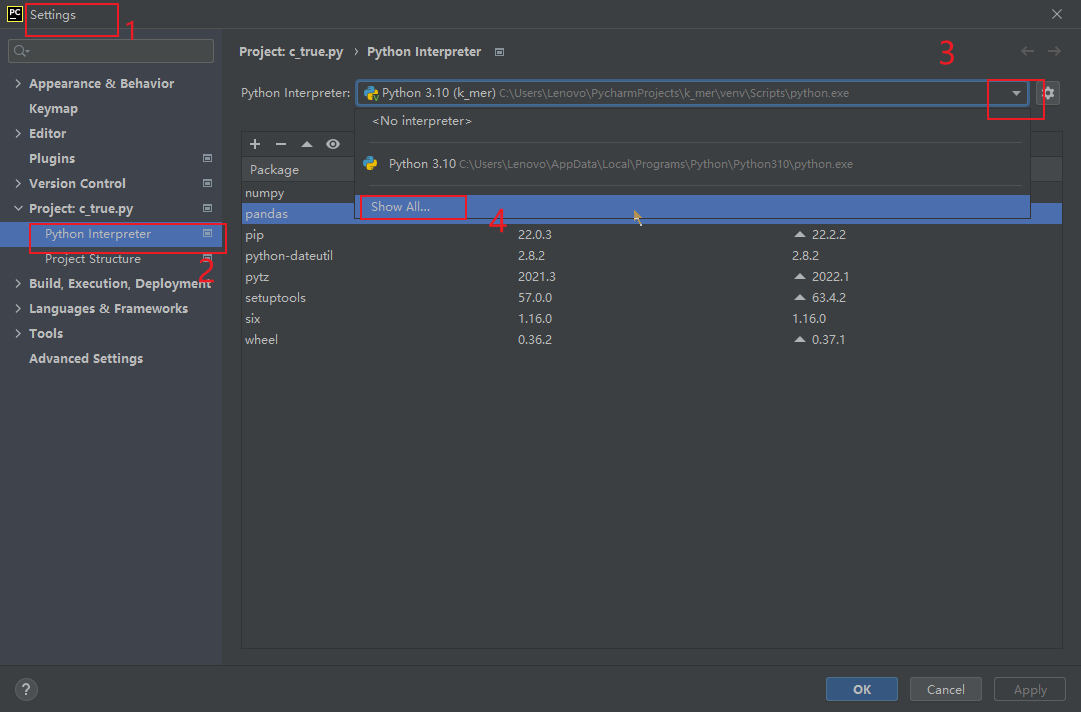The width and height of the screenshot is (1081, 712).
Task: Click six latest version 1.16.0 cell
Action: [809, 318]
